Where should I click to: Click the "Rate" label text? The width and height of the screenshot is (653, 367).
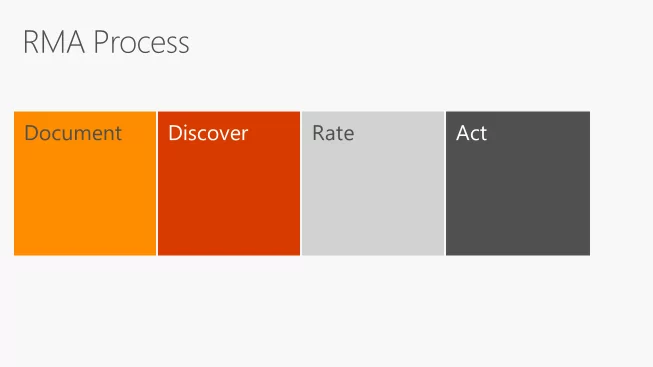pos(333,133)
